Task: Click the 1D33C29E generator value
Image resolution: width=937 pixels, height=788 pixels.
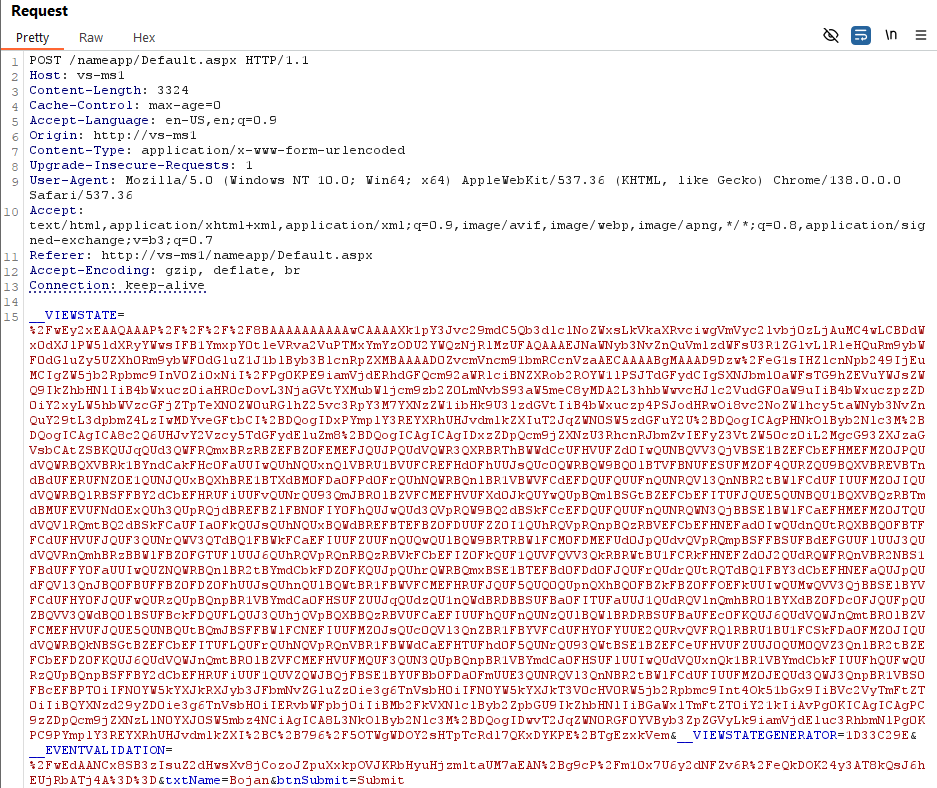Action: point(878,735)
